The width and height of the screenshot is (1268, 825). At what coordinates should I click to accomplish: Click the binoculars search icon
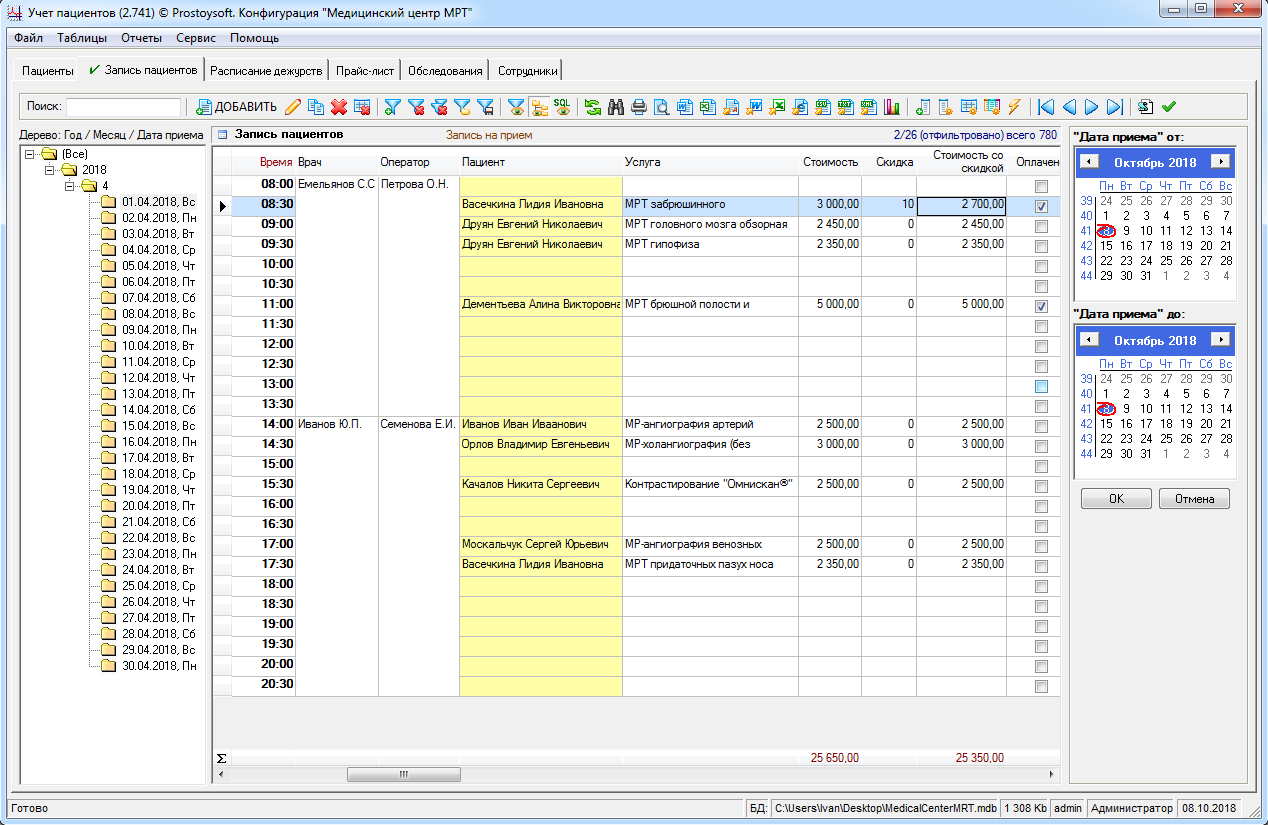616,107
